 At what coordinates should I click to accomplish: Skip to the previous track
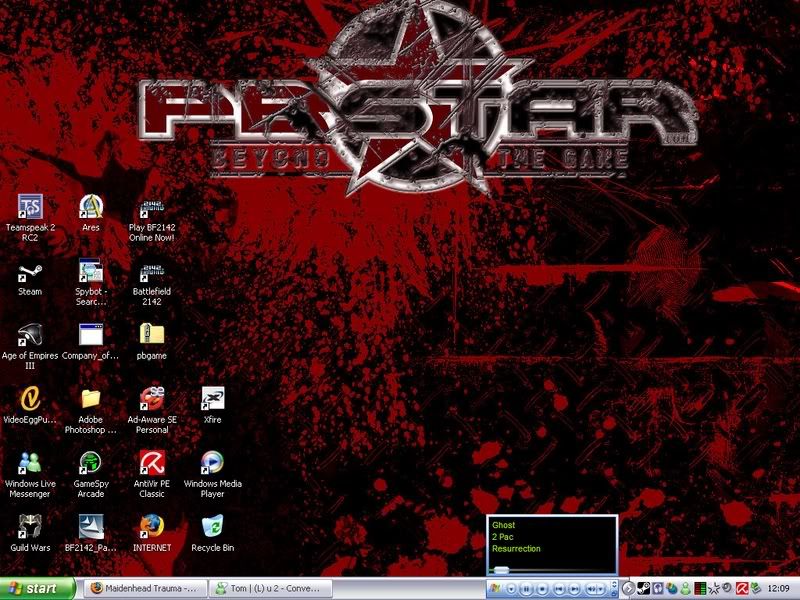click(559, 589)
